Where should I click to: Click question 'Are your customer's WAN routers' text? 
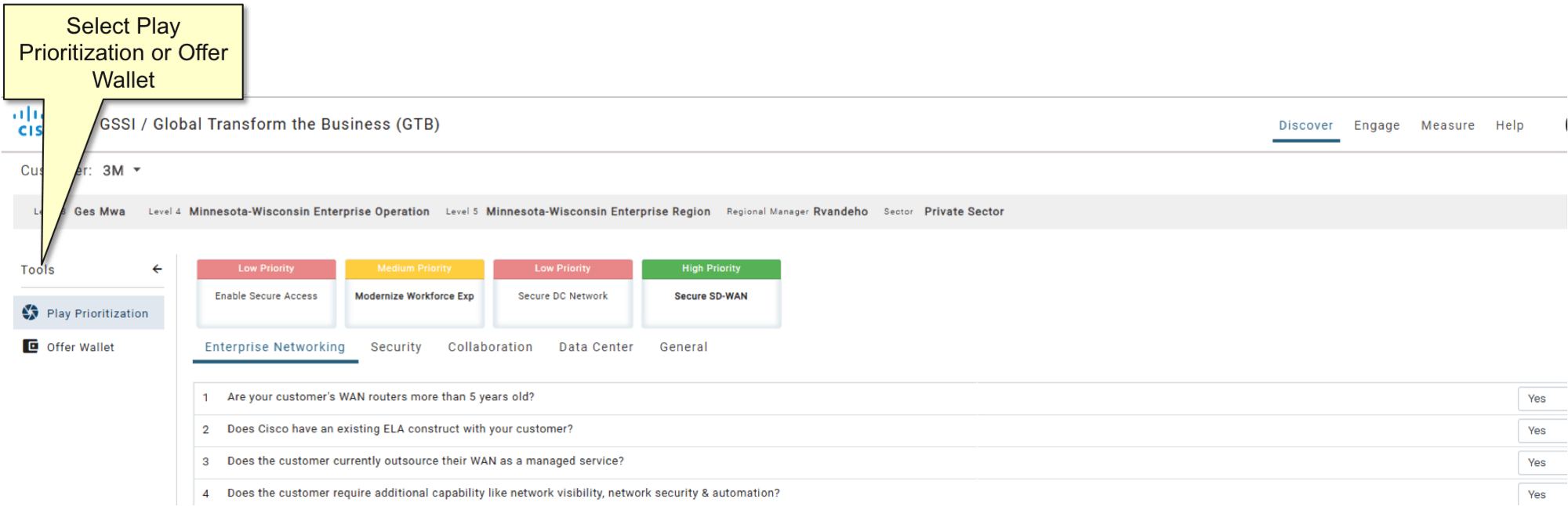(x=381, y=397)
